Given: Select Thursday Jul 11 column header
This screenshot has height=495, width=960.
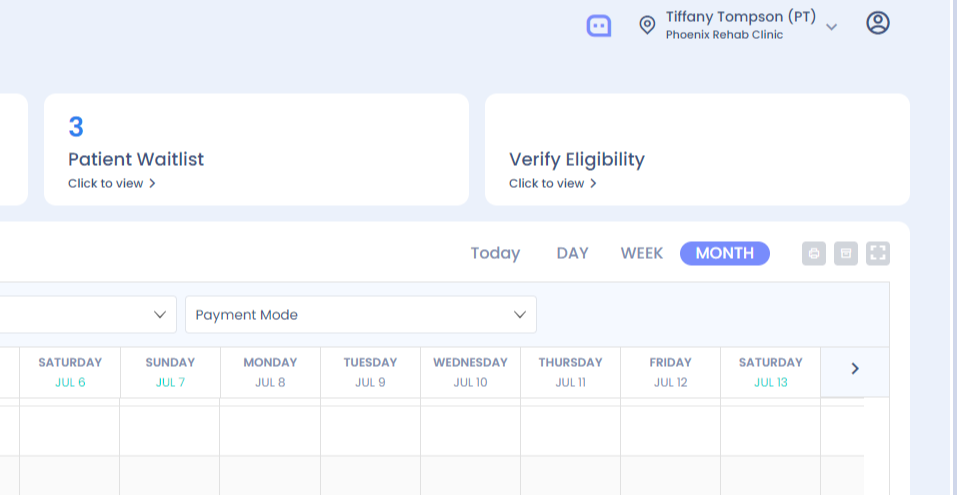Looking at the screenshot, I should 570,372.
